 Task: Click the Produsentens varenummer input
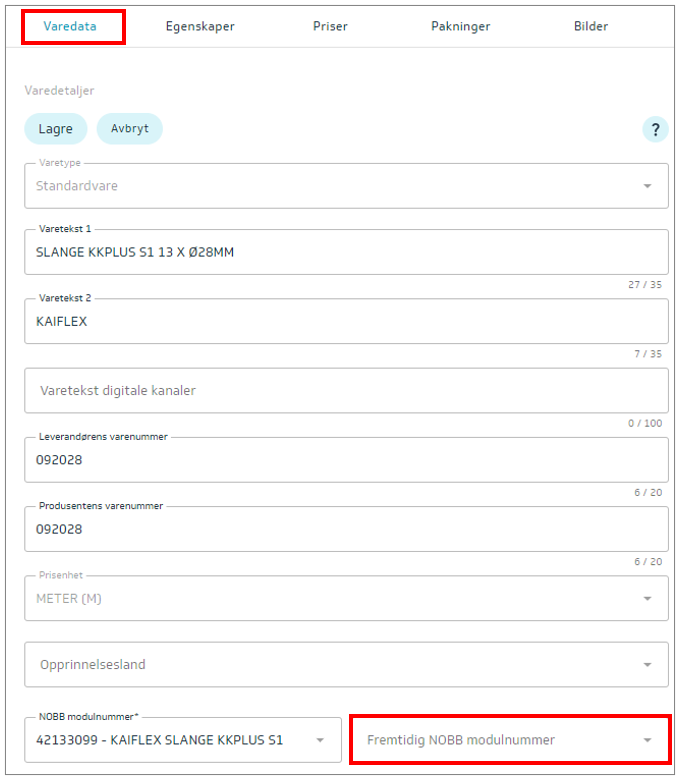coord(346,529)
